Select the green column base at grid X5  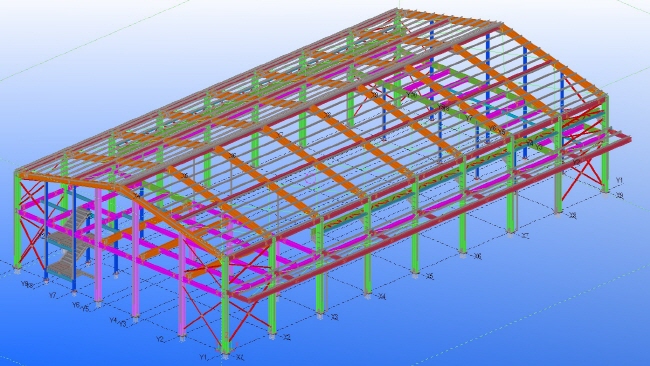pyautogui.click(x=415, y=272)
